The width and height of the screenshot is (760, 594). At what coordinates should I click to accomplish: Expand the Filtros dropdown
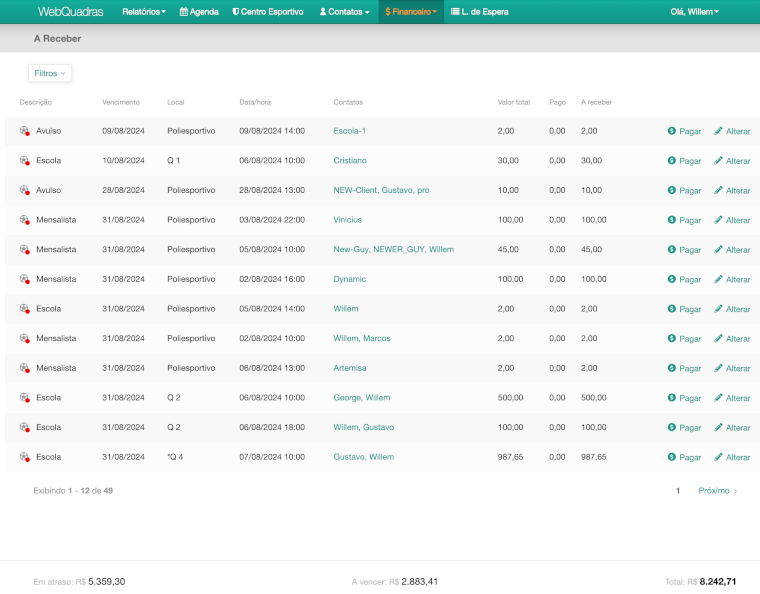(x=50, y=73)
